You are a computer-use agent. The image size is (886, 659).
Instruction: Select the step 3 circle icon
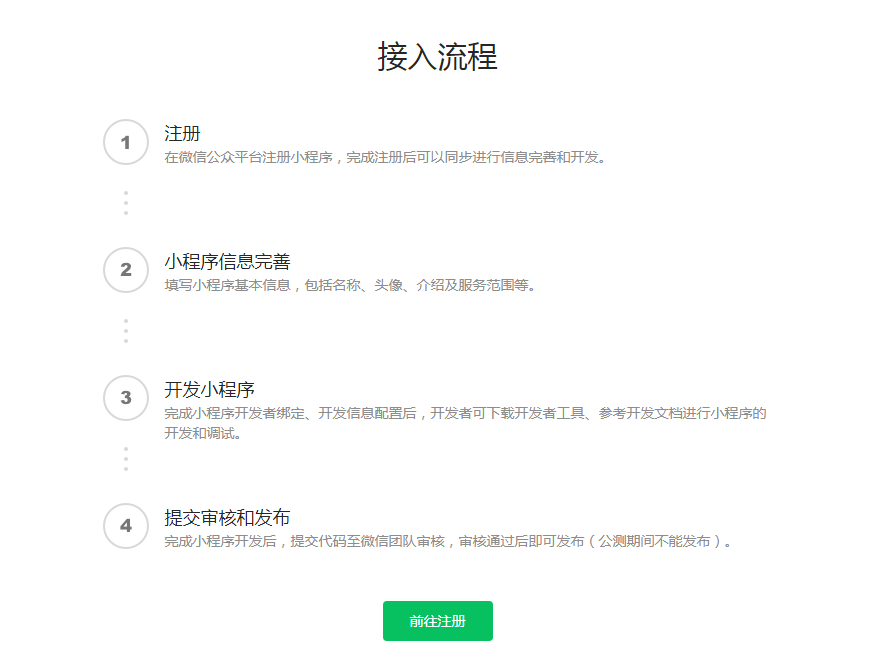(x=126, y=398)
